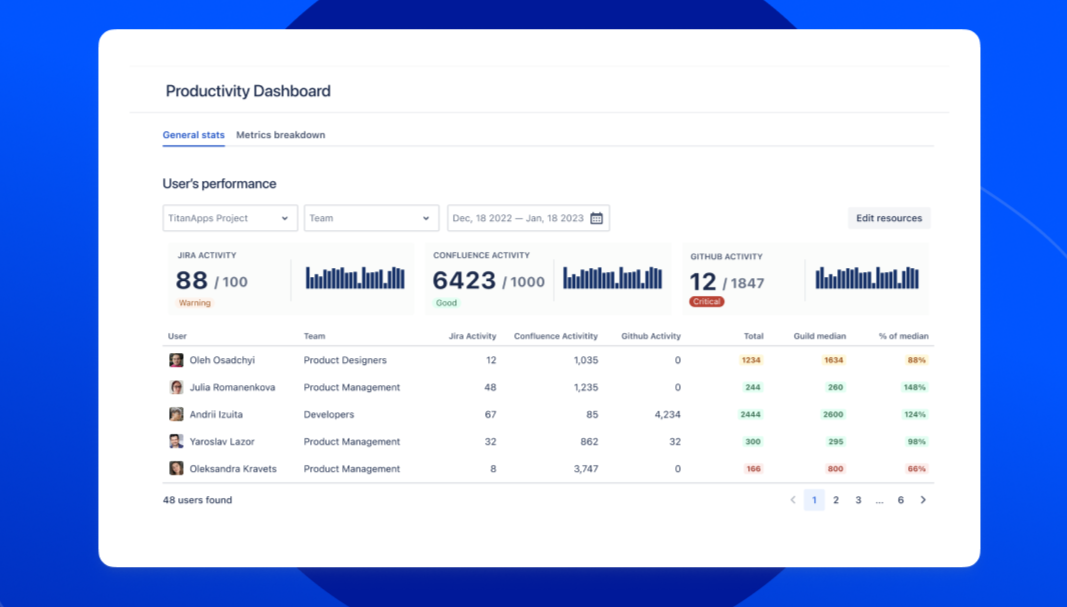Go to previous page with left arrow
1067x607 pixels.
click(x=793, y=500)
